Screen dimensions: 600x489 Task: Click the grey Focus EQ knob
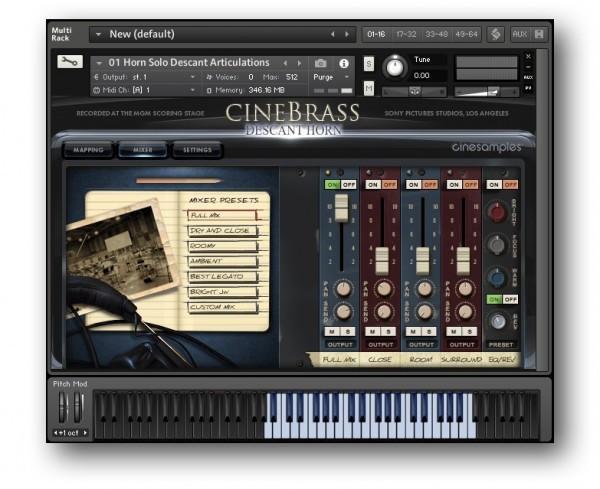click(497, 245)
